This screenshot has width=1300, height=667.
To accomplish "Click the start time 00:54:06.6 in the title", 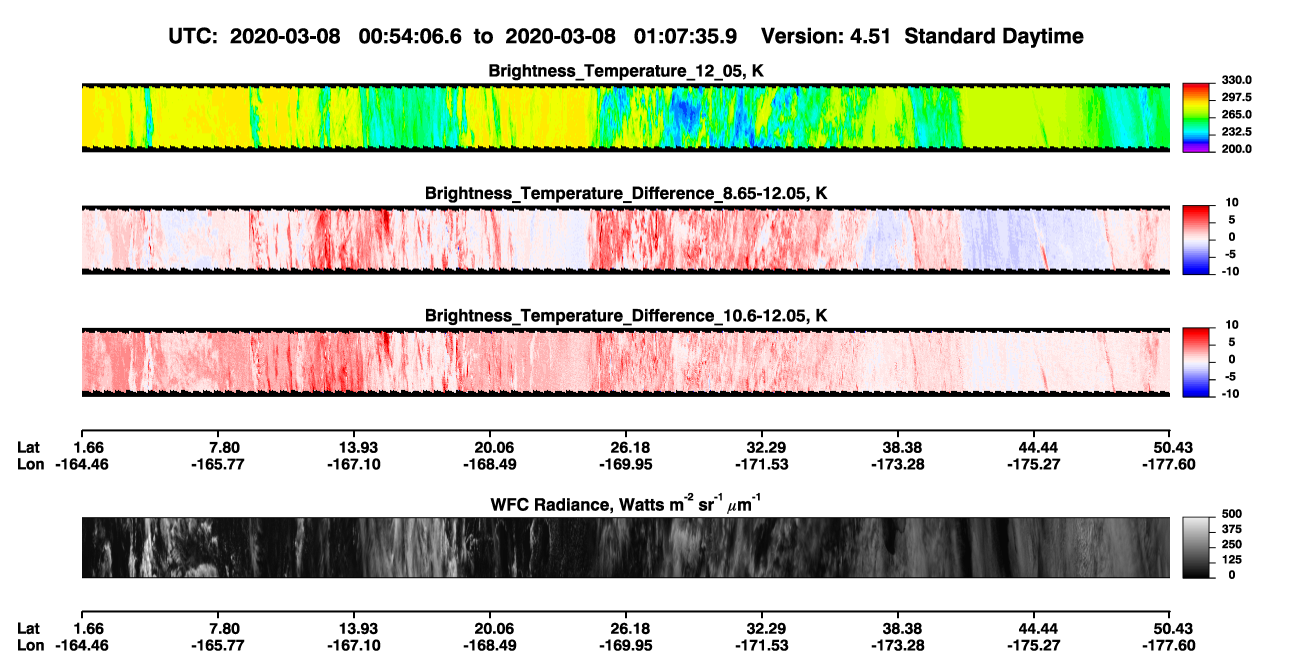I will click(410, 37).
